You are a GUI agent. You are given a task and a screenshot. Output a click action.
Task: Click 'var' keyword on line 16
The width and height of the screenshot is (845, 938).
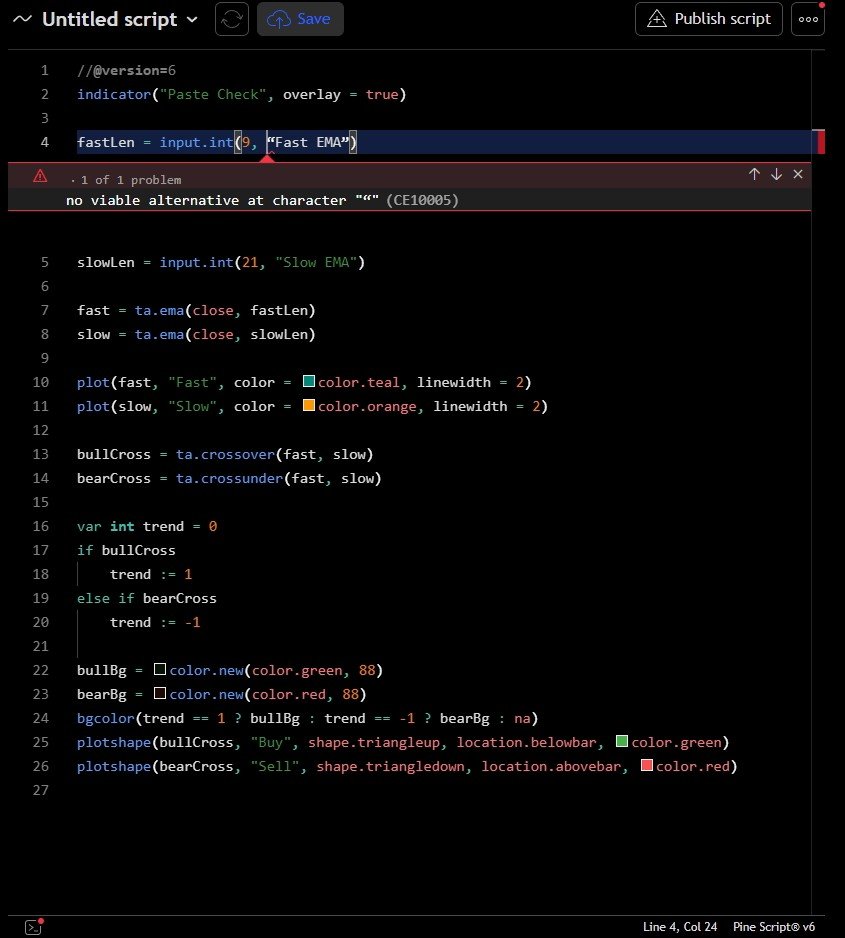coord(89,526)
